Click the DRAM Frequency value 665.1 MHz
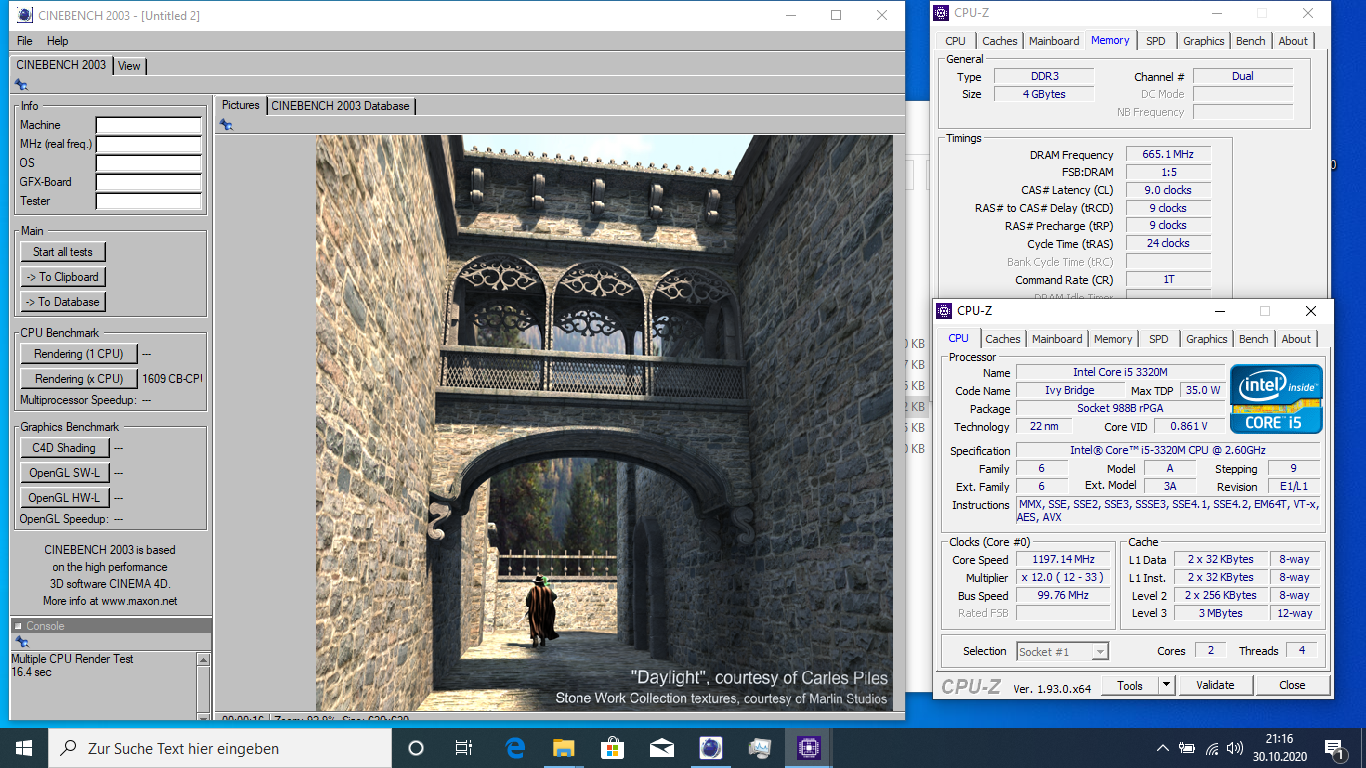This screenshot has height=768, width=1366. [x=1168, y=155]
